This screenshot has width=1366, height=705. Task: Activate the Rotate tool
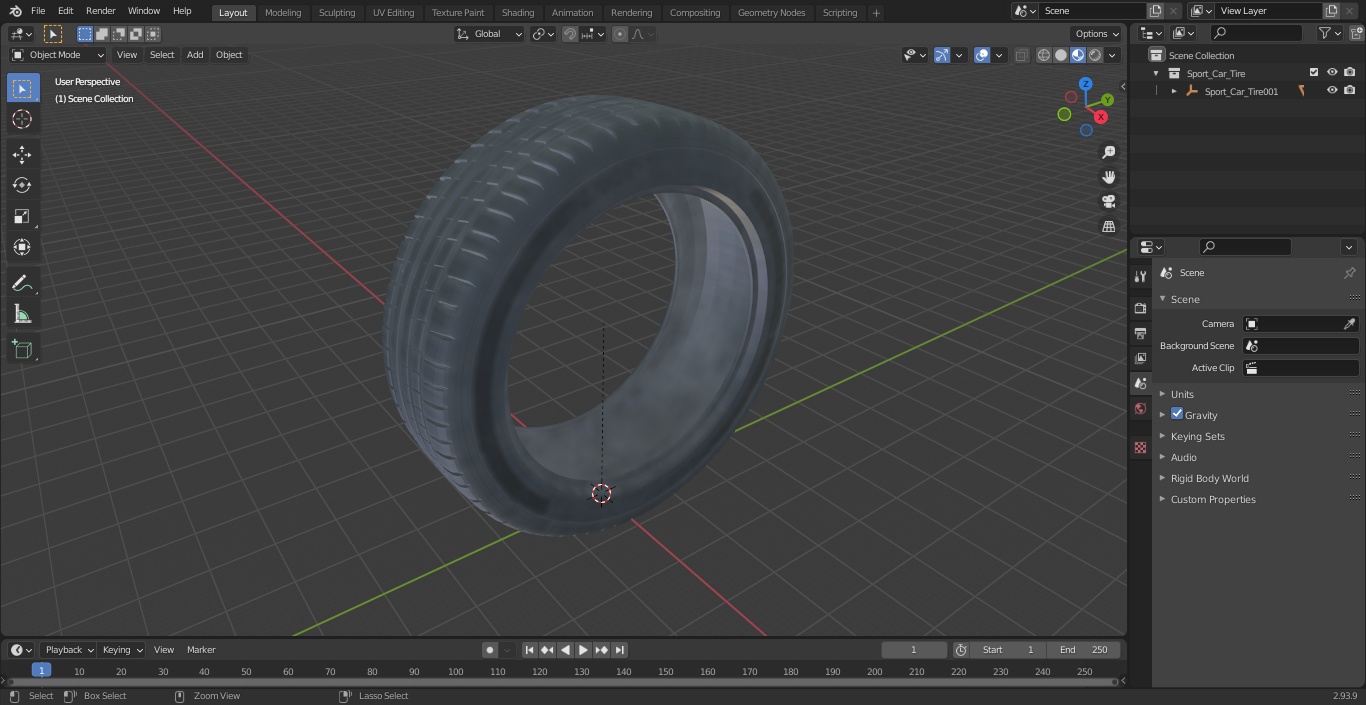coord(22,185)
